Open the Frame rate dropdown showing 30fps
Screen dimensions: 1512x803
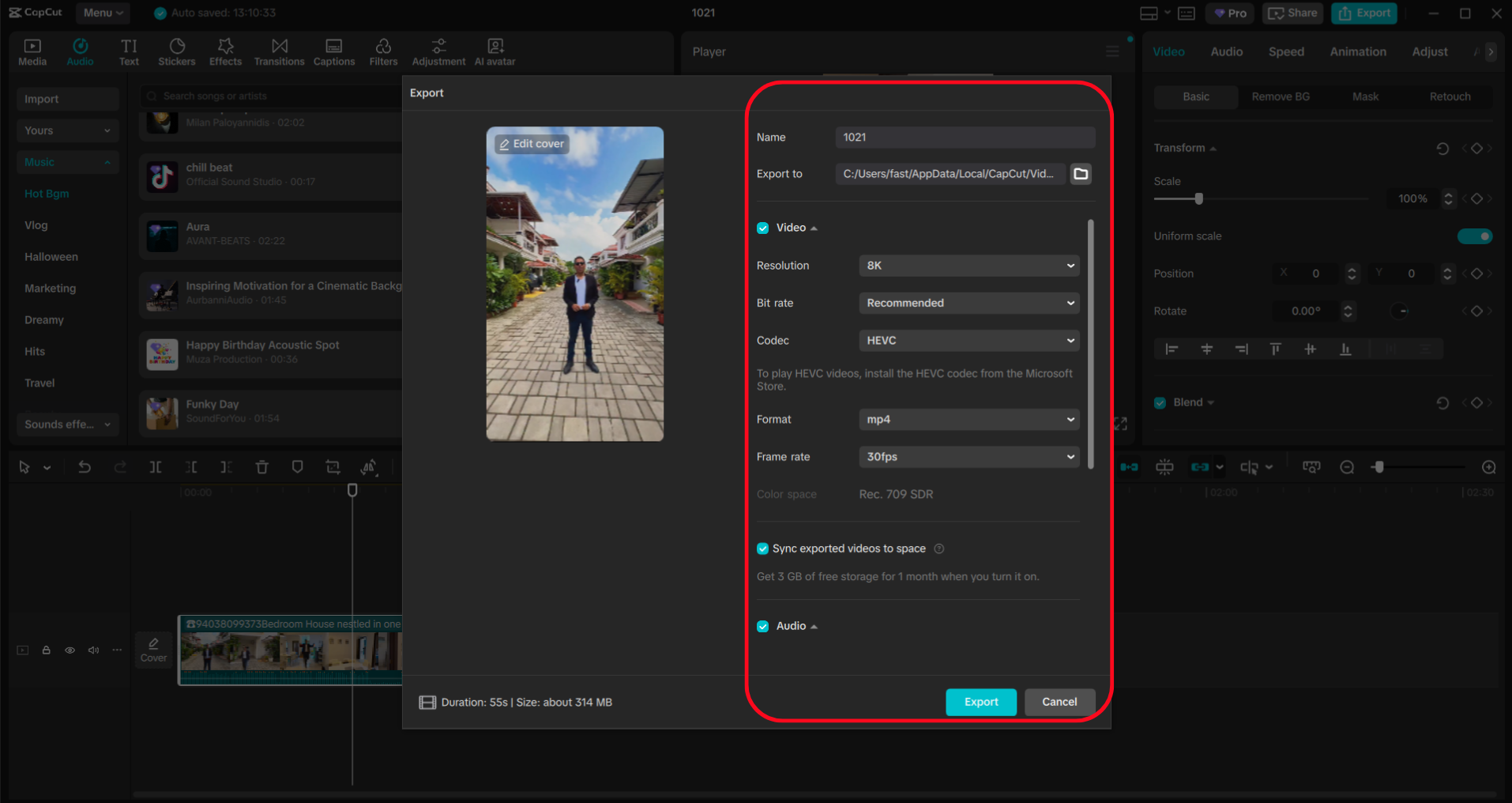(x=969, y=457)
